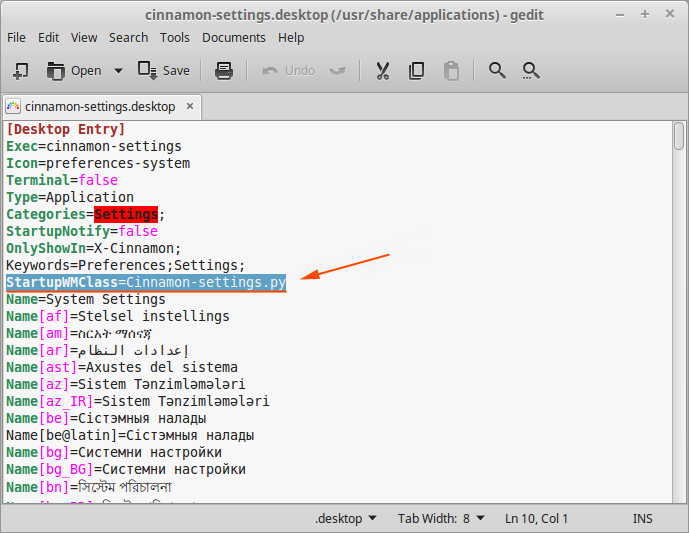The image size is (689, 533).
Task: Click the Exec=cinnamon-settings line
Action: pyautogui.click(x=94, y=146)
